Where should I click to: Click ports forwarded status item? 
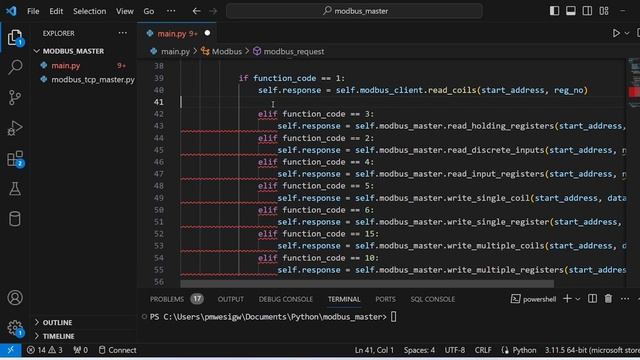pos(80,350)
